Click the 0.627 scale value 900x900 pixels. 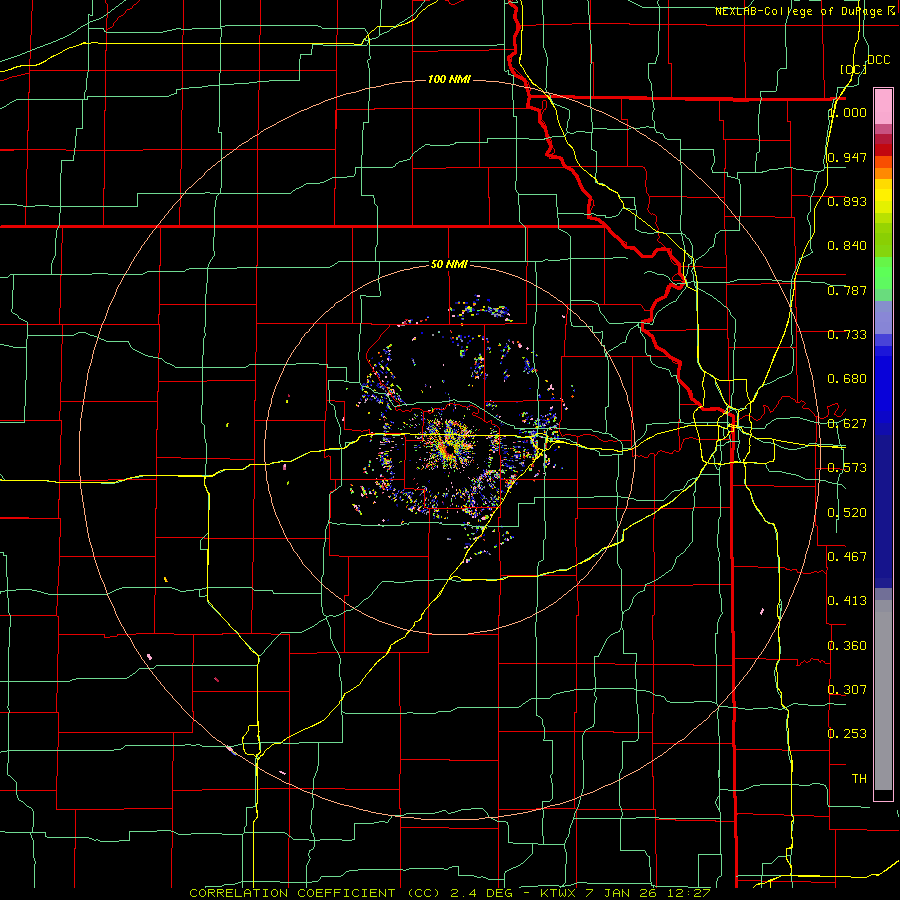847,424
